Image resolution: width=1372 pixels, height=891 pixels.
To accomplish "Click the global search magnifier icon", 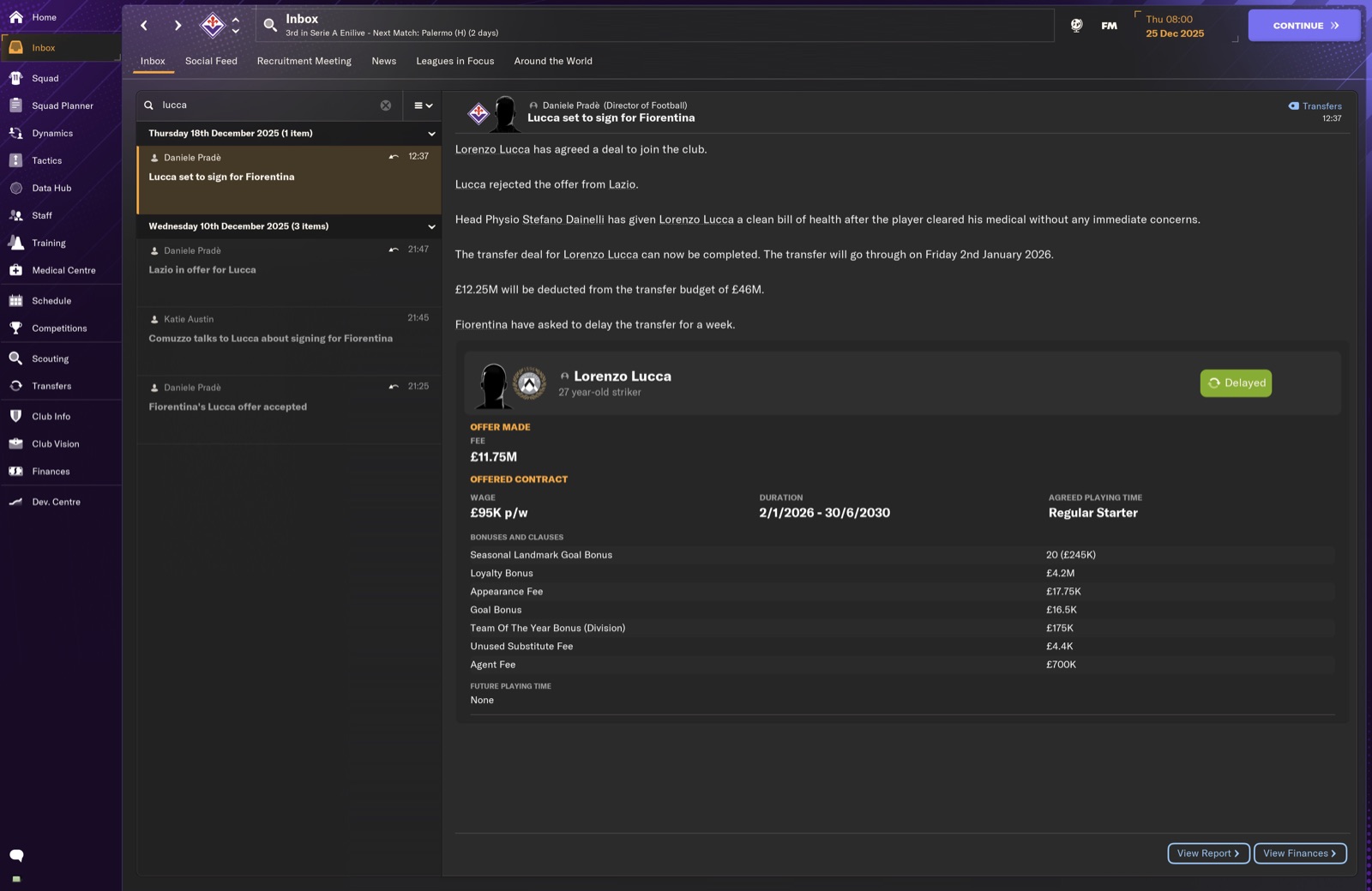I will [270, 26].
